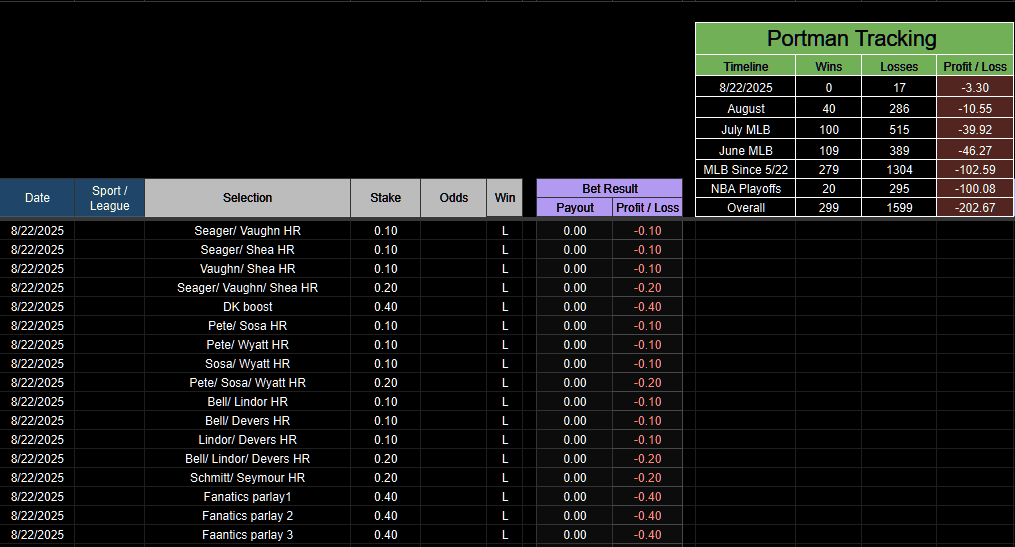Click the Payout header cell
1015x547 pixels.
click(x=574, y=208)
